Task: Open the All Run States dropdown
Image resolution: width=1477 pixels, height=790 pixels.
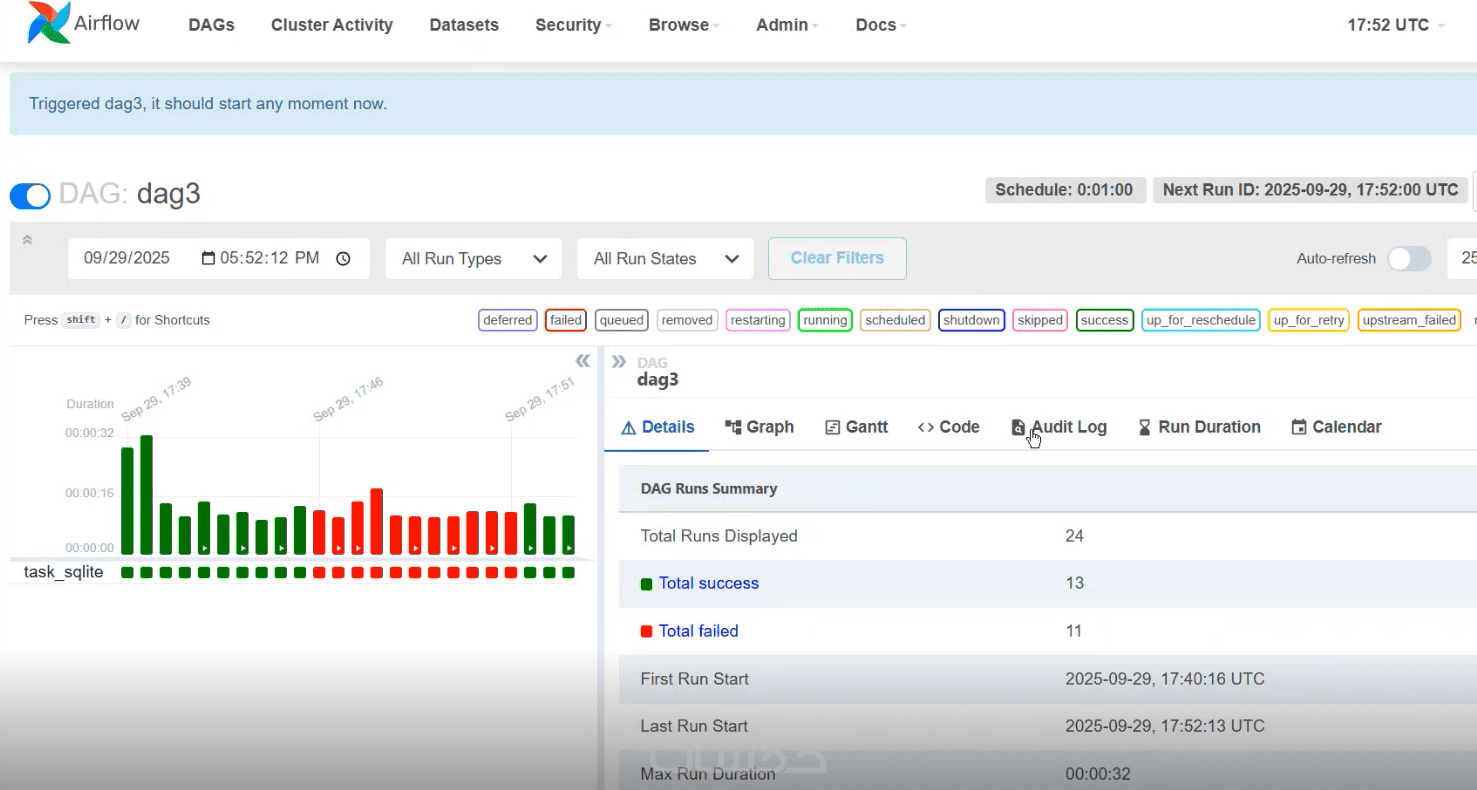Action: pos(665,259)
